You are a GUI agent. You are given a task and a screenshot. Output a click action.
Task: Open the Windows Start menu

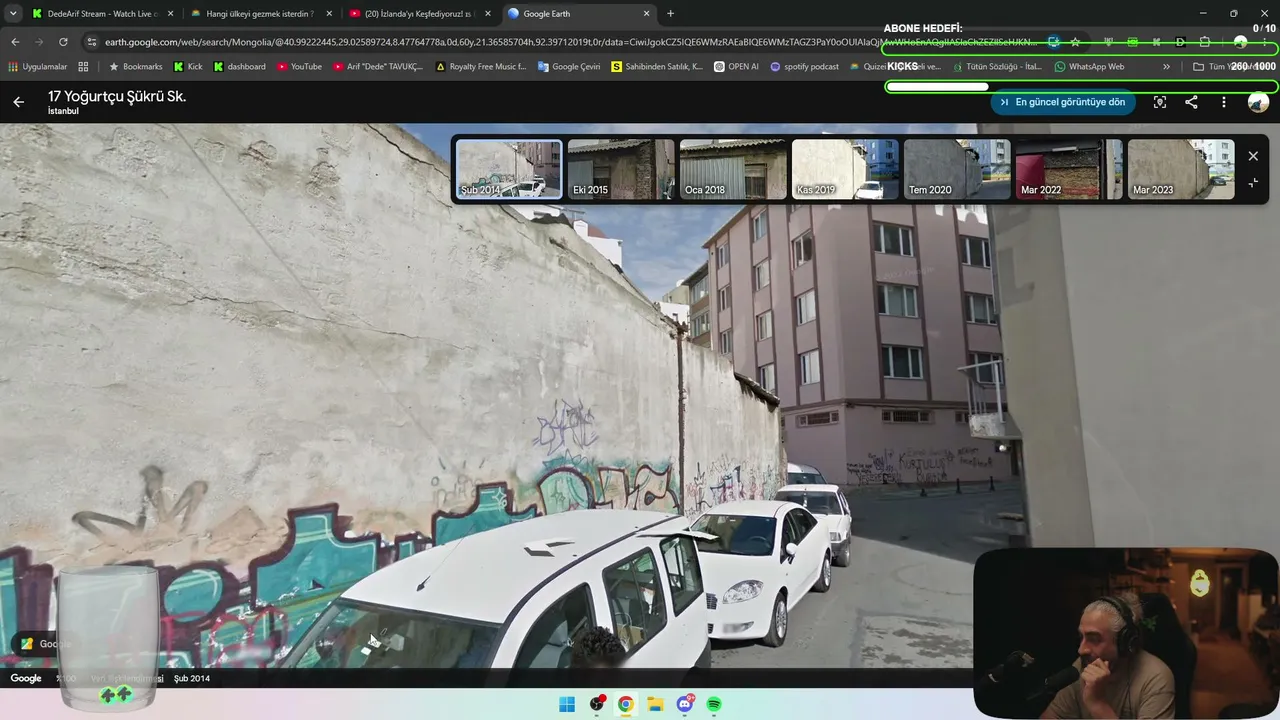(567, 704)
